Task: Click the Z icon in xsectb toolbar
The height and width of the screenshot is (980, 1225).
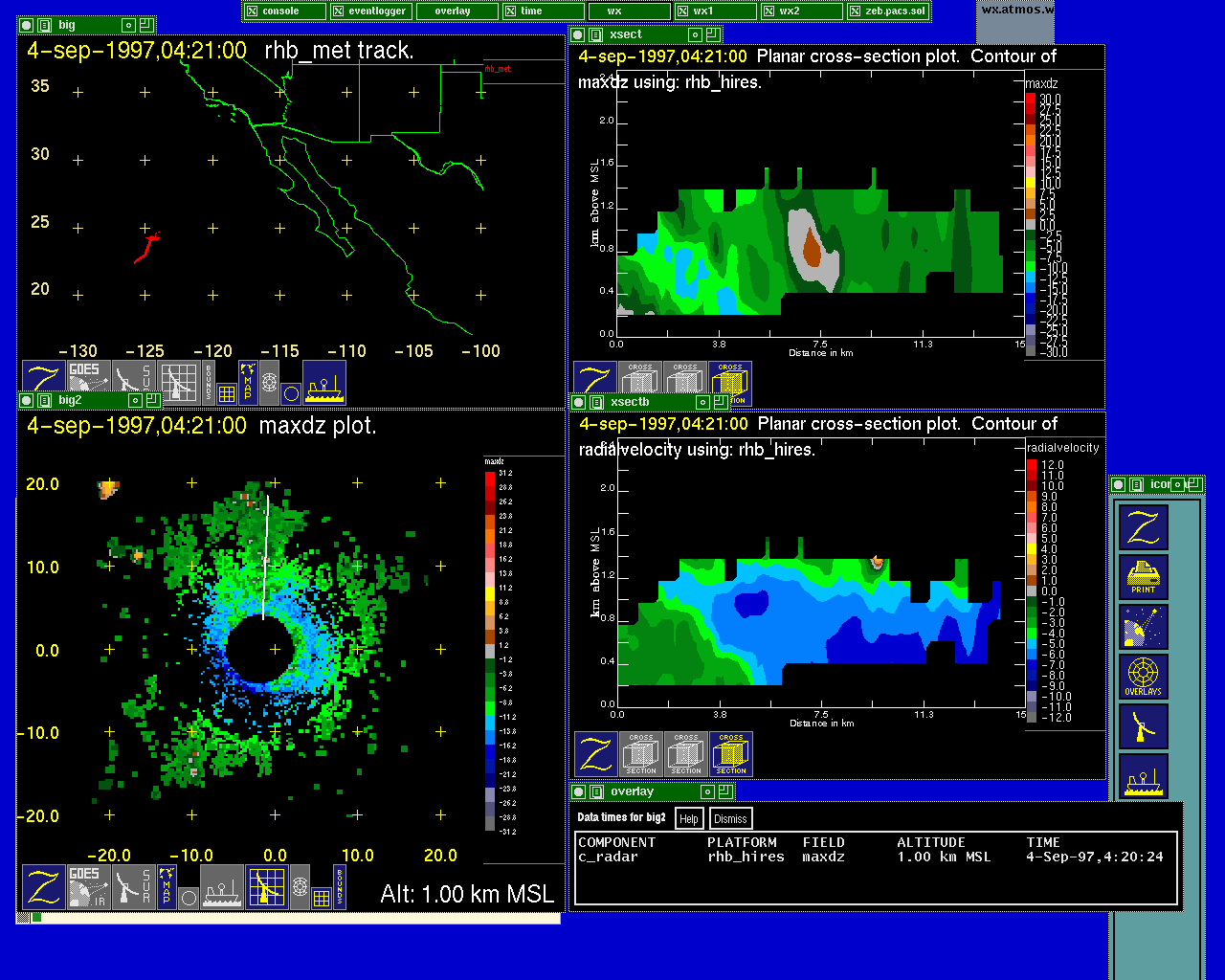Action: (595, 754)
